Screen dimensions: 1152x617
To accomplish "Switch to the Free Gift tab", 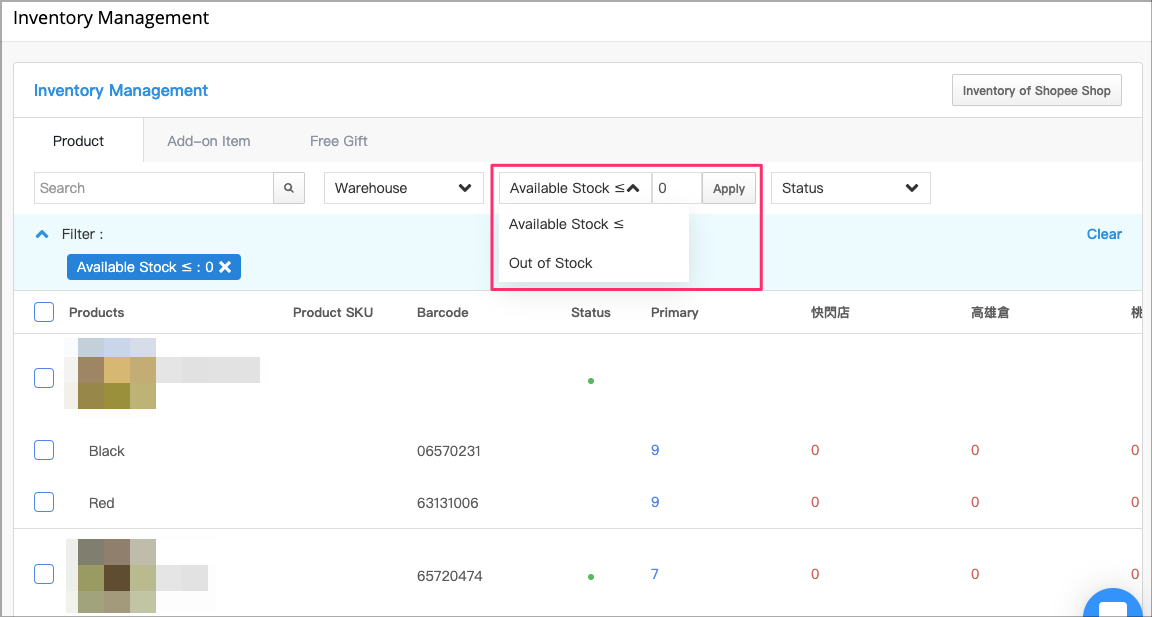I will pos(339,141).
